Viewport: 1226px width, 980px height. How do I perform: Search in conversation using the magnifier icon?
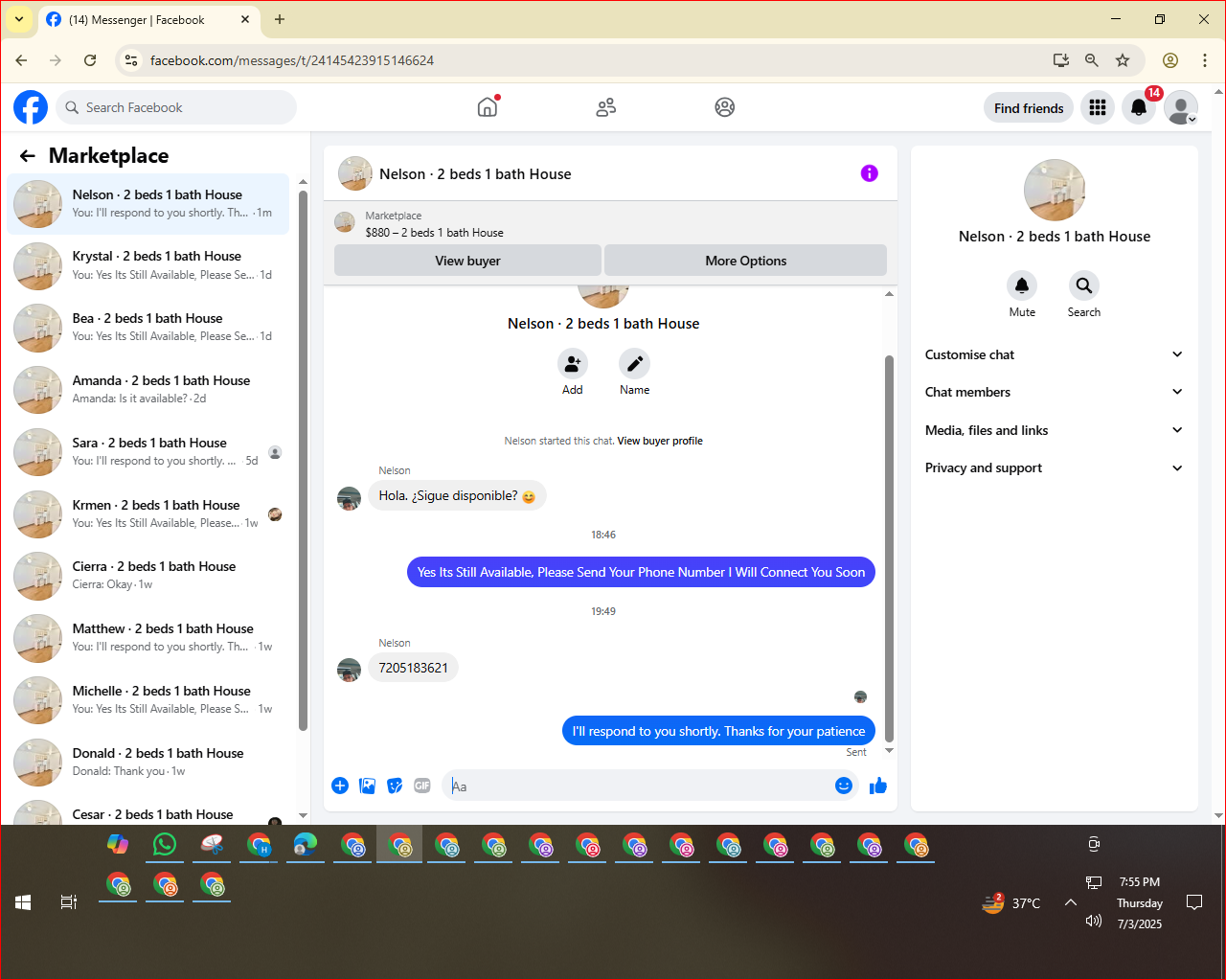pos(1083,285)
